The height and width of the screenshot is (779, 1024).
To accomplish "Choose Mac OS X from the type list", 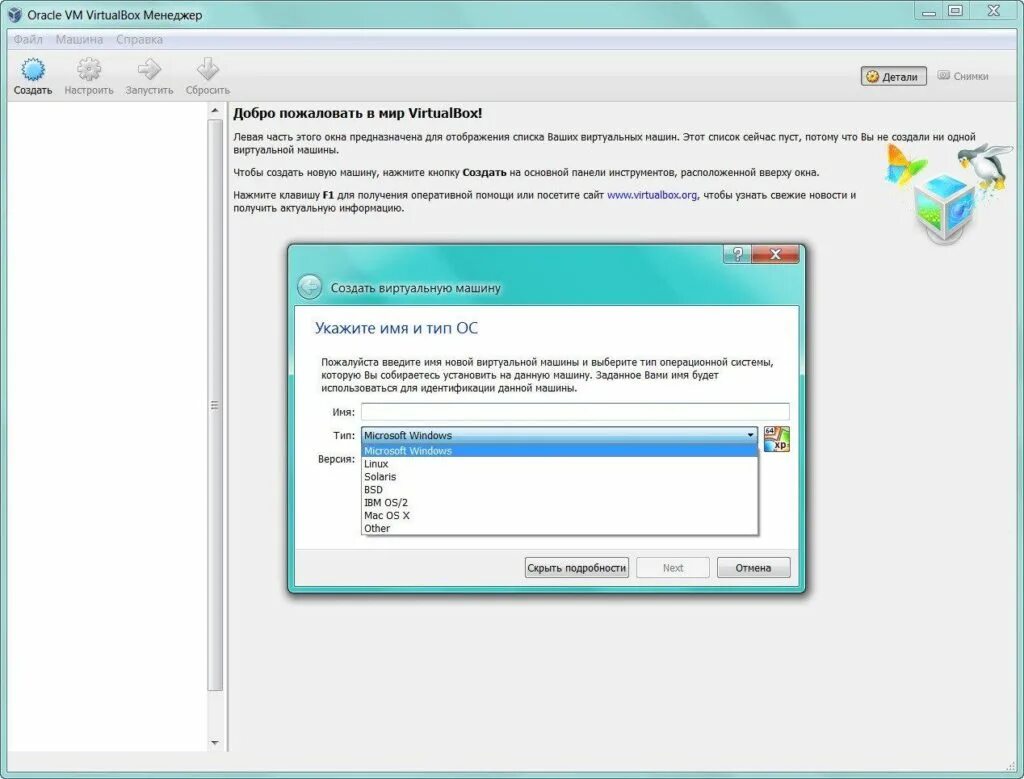I will pos(560,515).
